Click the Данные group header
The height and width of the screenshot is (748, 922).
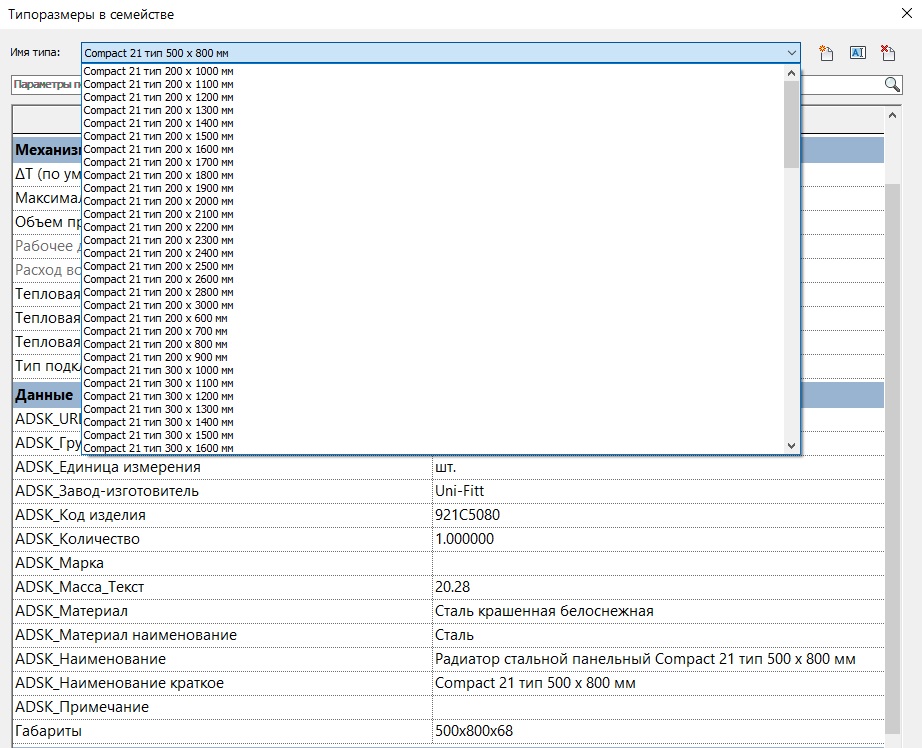pos(45,395)
